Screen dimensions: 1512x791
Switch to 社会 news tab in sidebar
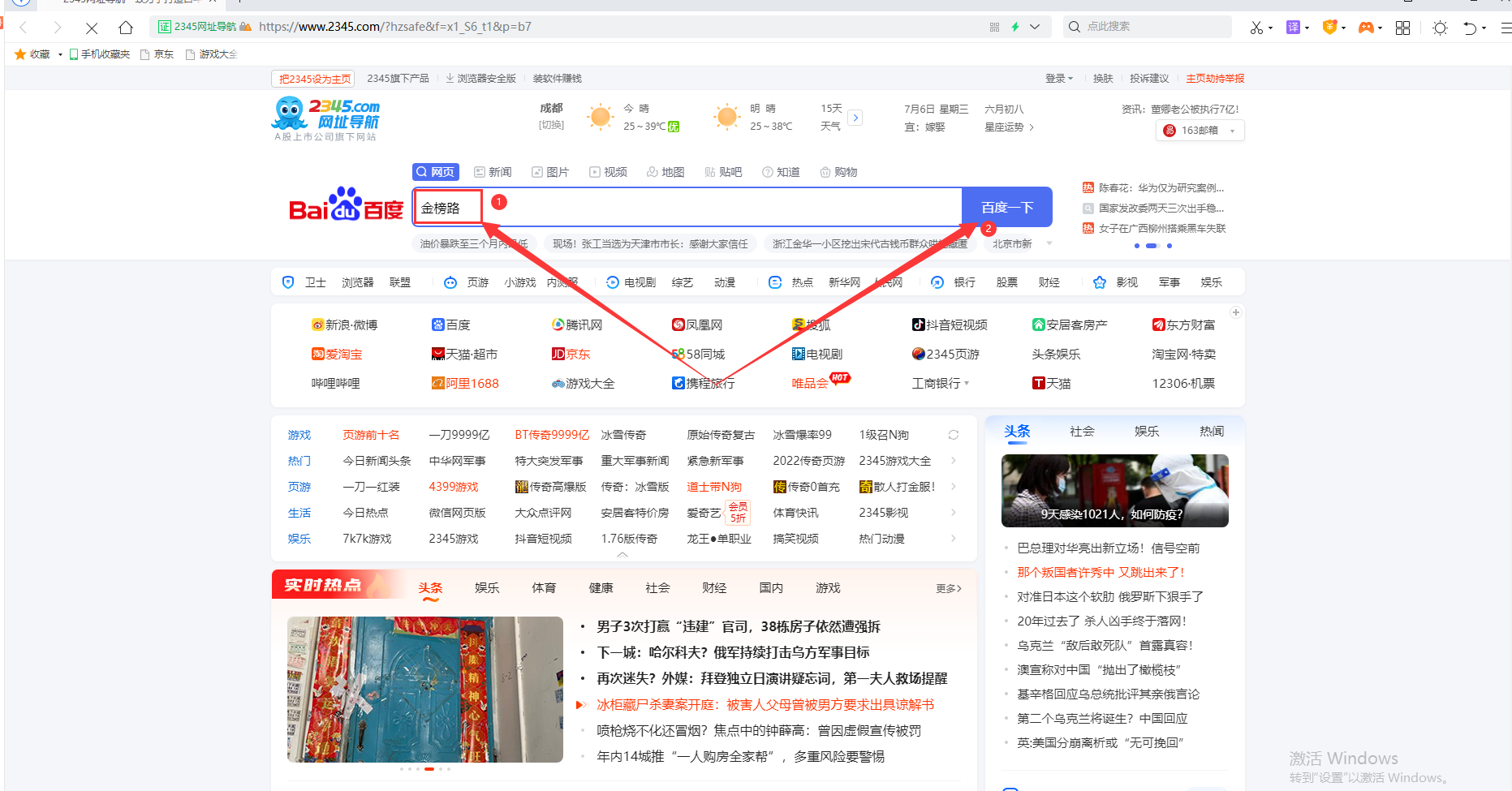point(1082,432)
